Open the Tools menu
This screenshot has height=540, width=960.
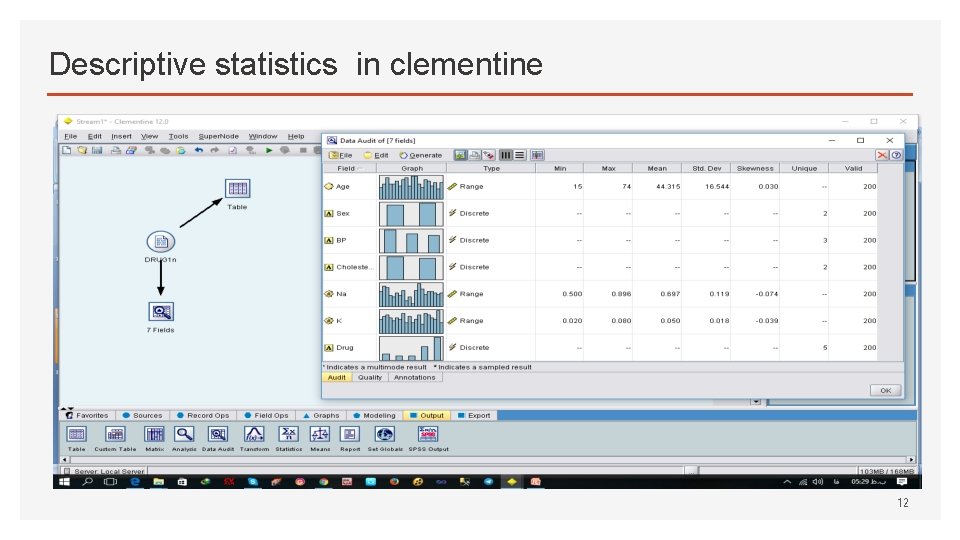point(178,136)
